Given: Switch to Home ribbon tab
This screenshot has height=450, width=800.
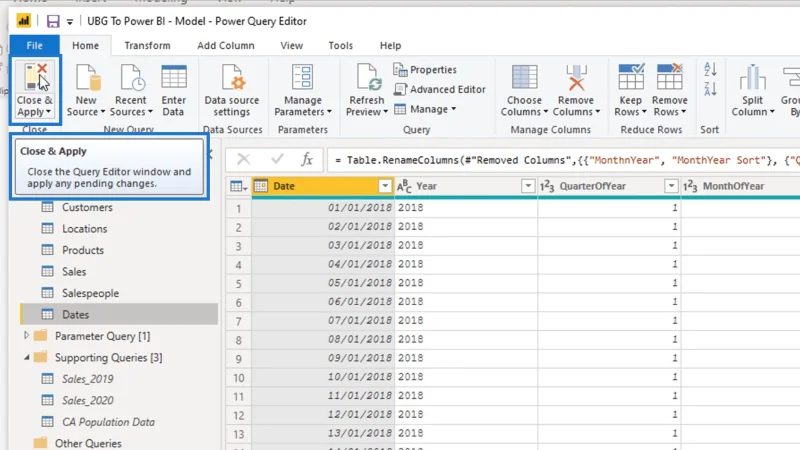Looking at the screenshot, I should tap(85, 45).
